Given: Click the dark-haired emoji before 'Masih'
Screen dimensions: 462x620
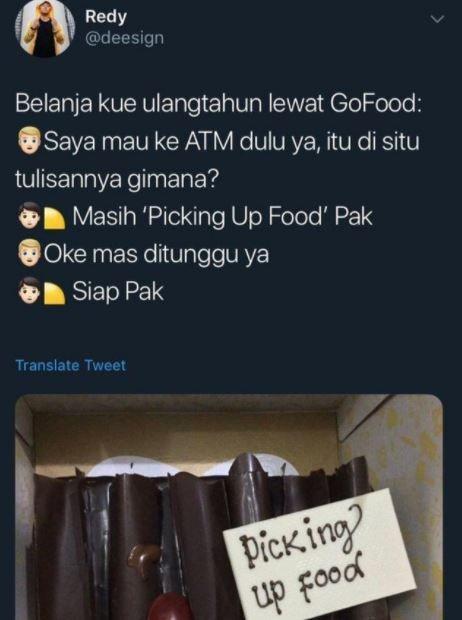Looking at the screenshot, I should [x=29, y=216].
